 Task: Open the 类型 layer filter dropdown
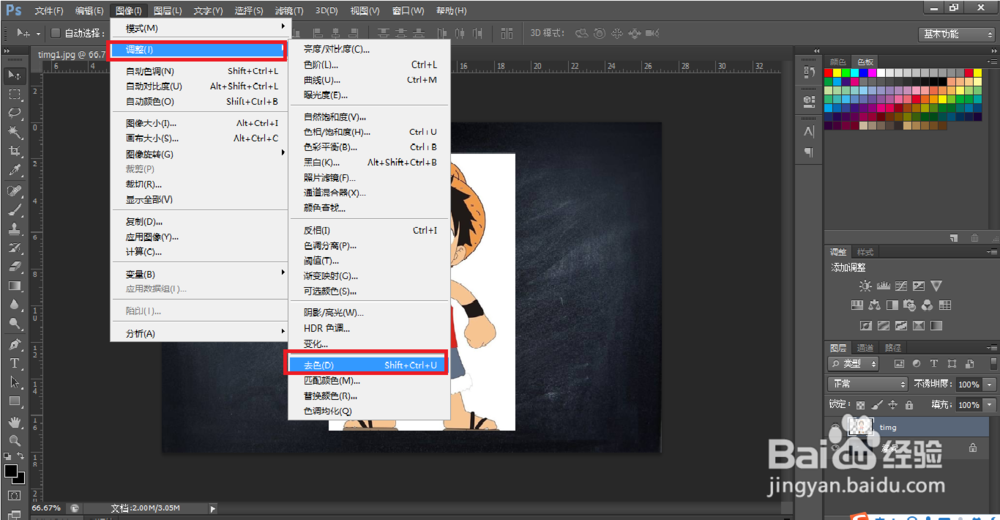click(853, 364)
